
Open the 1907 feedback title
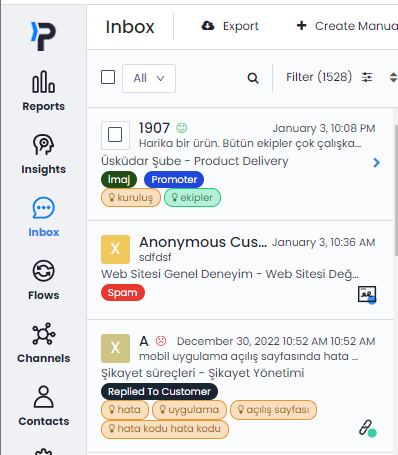[154, 128]
